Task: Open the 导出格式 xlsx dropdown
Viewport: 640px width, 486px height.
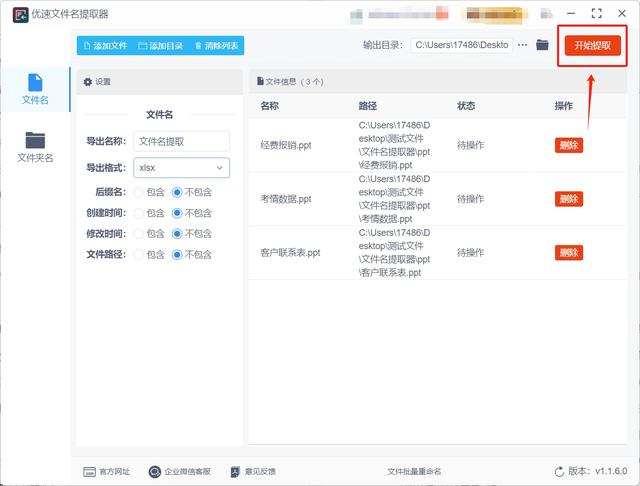Action: click(x=182, y=168)
